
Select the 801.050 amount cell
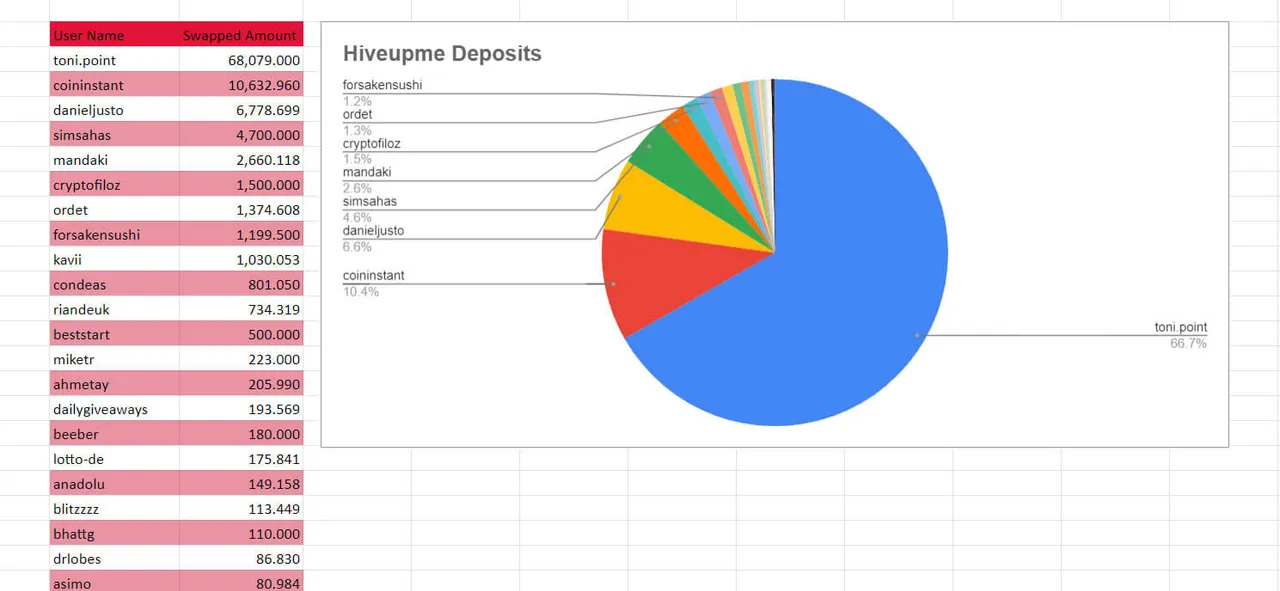click(241, 285)
